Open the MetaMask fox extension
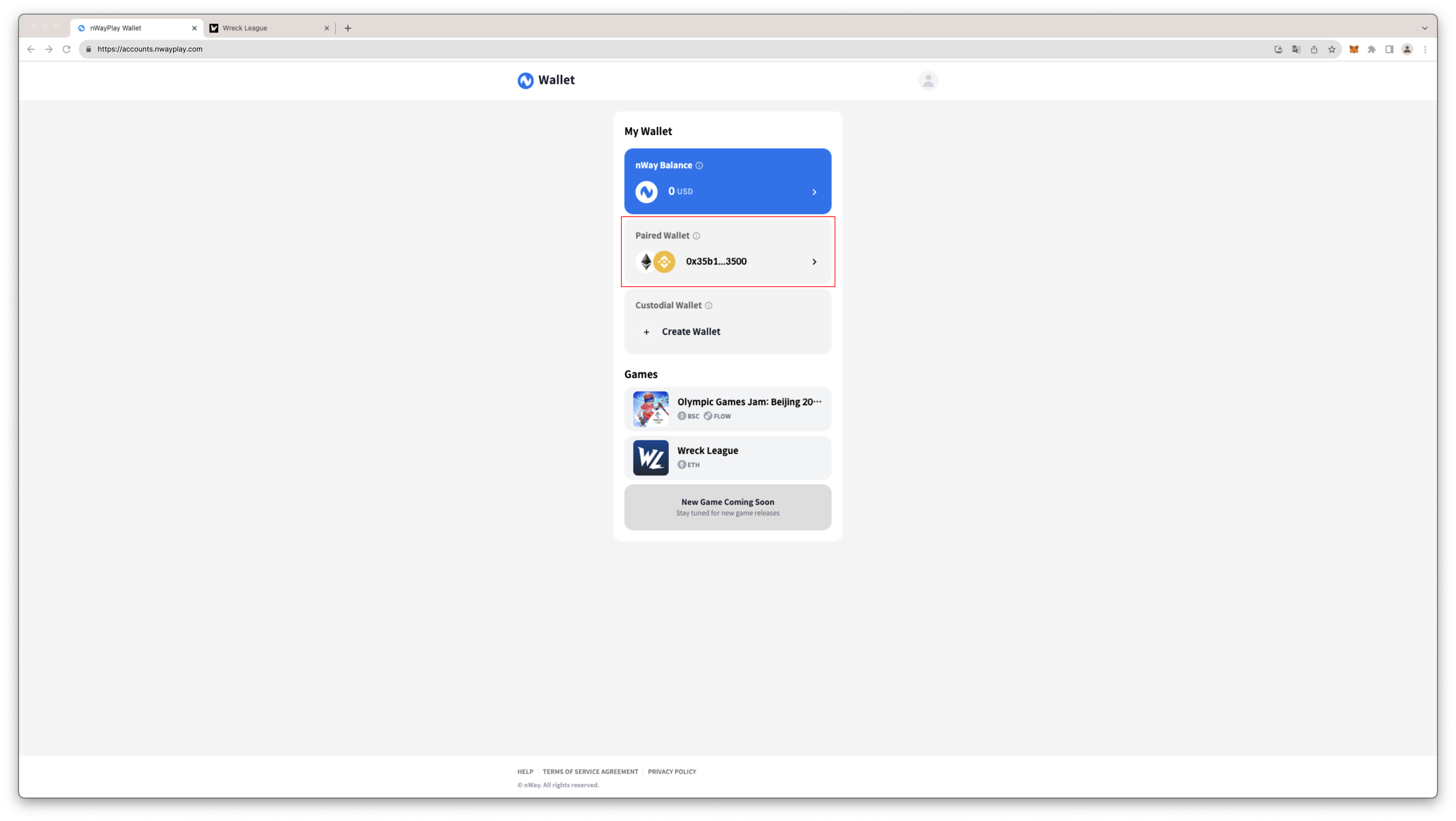The width and height of the screenshot is (1456, 821). pyautogui.click(x=1354, y=49)
